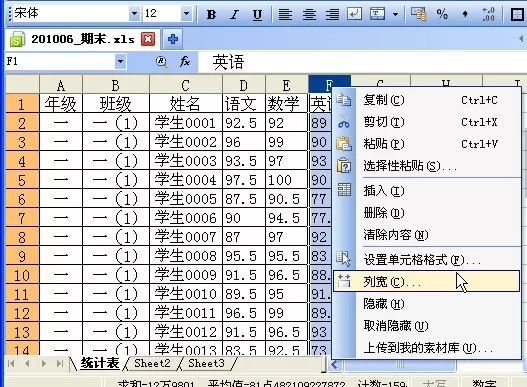Viewport: 527px width, 387px height.
Task: Click the select-all corner box
Action: pyautogui.click(x=22, y=85)
